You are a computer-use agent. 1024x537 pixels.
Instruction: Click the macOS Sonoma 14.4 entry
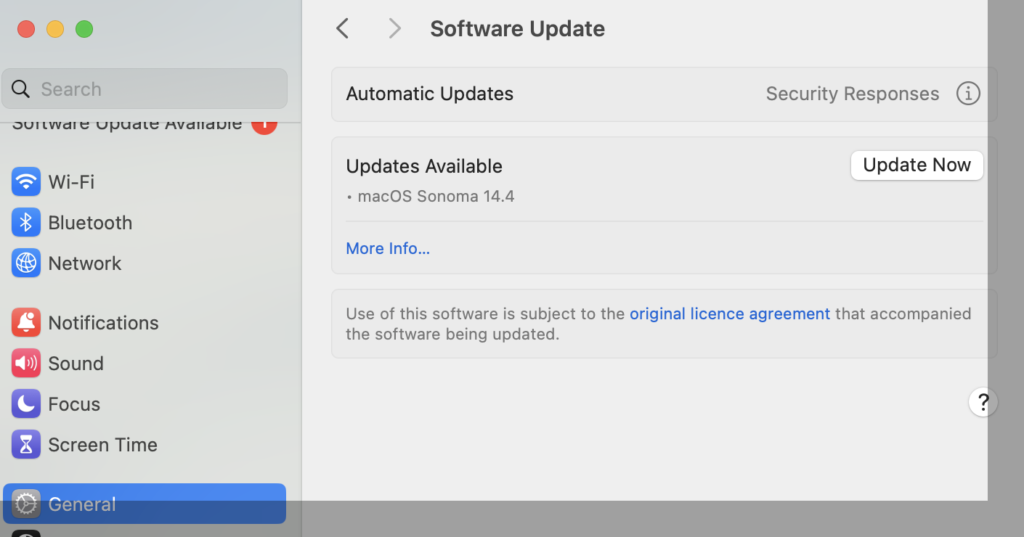pyautogui.click(x=436, y=196)
